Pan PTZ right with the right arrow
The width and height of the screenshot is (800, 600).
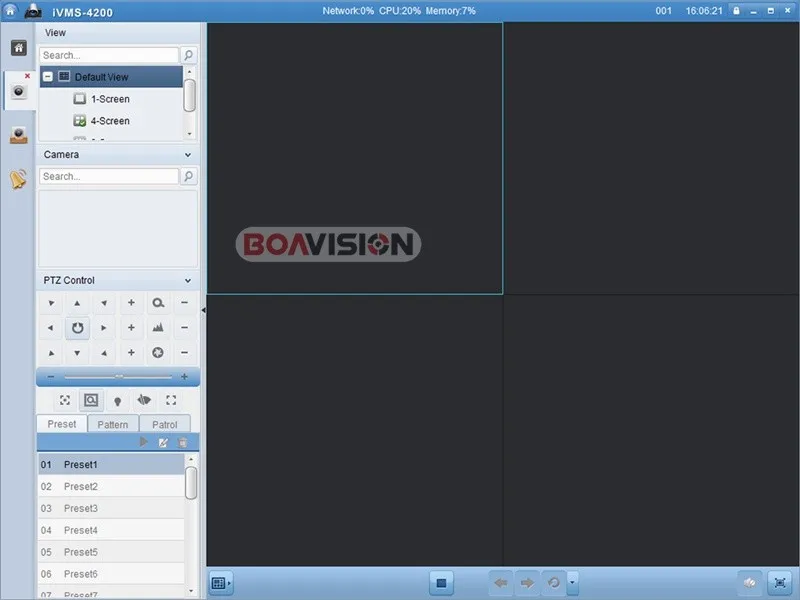point(104,328)
